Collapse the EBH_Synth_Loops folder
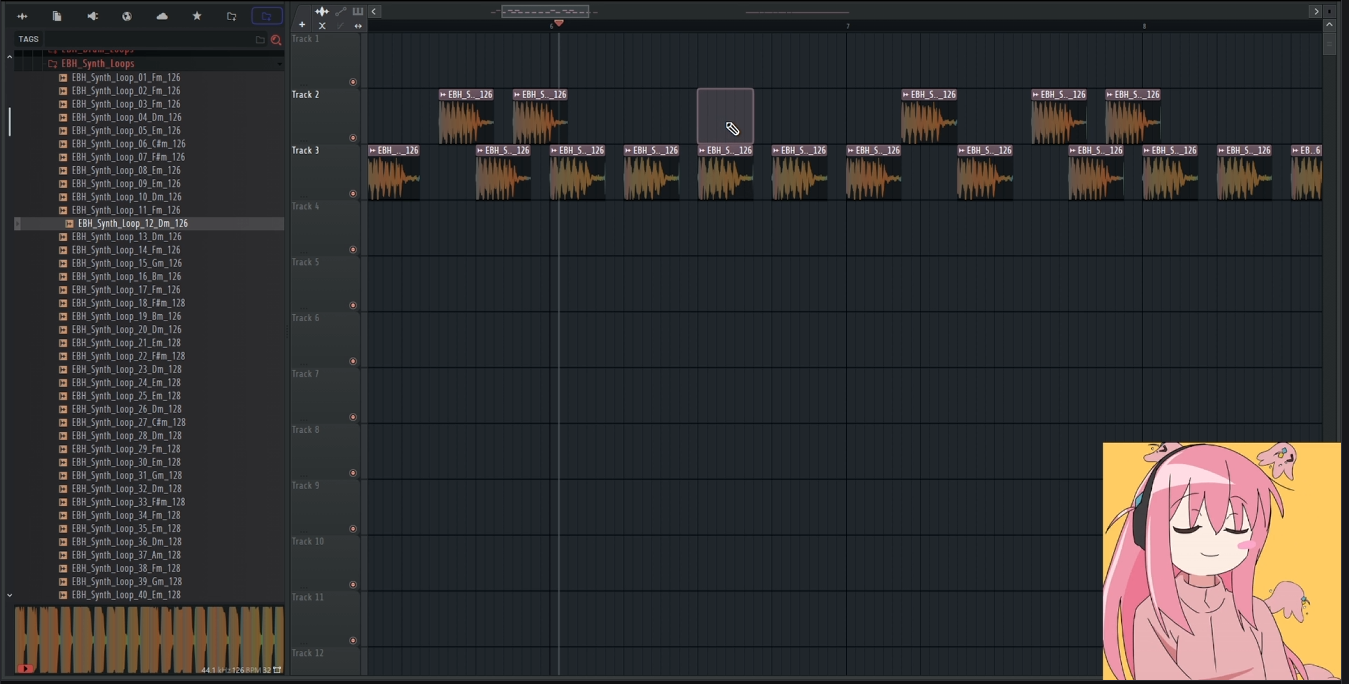The image size is (1349, 684). [x=97, y=64]
